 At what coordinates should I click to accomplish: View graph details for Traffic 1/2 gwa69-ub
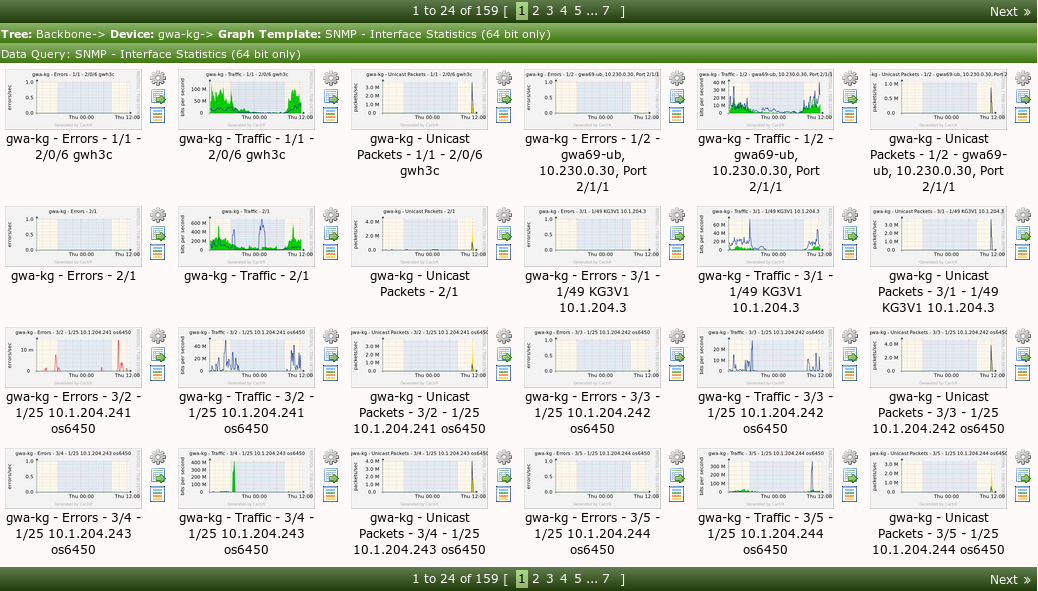850,115
